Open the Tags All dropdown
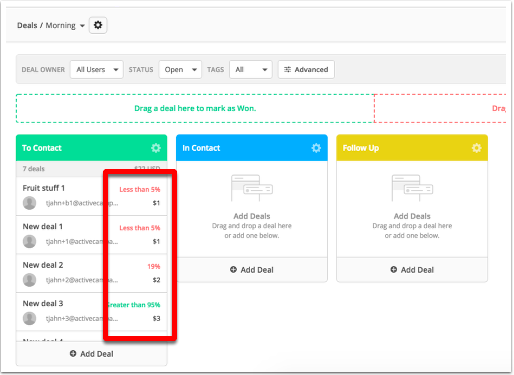The height and width of the screenshot is (375, 514). [251, 69]
